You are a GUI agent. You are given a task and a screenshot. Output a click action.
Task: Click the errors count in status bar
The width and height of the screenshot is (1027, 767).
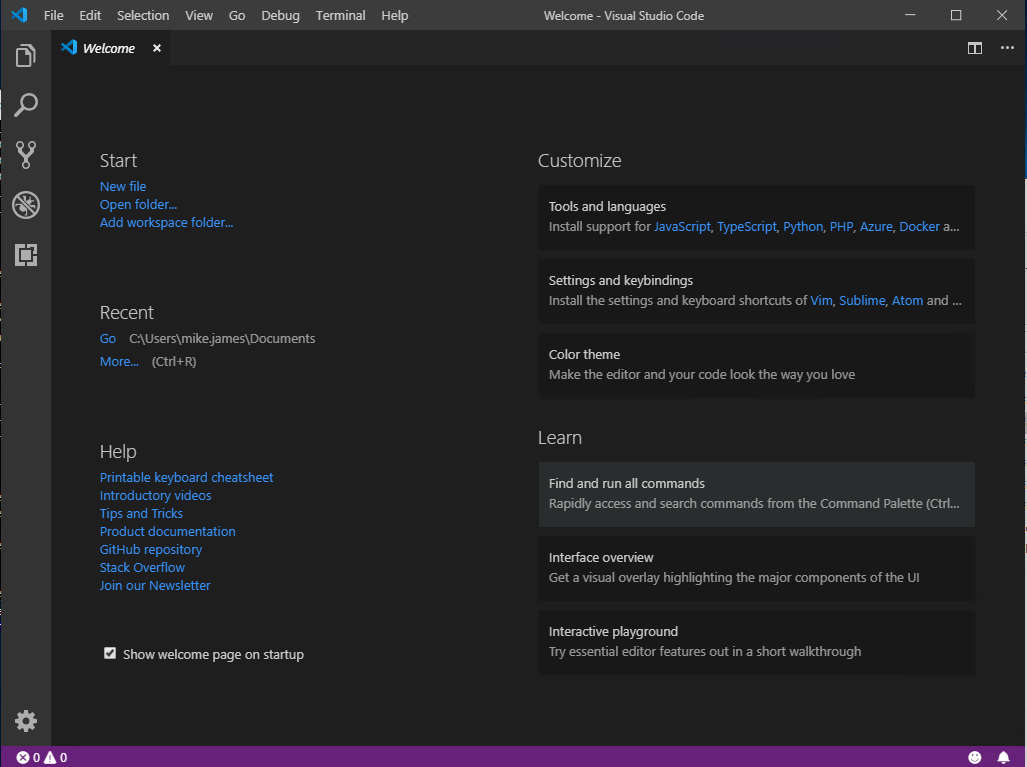28,758
